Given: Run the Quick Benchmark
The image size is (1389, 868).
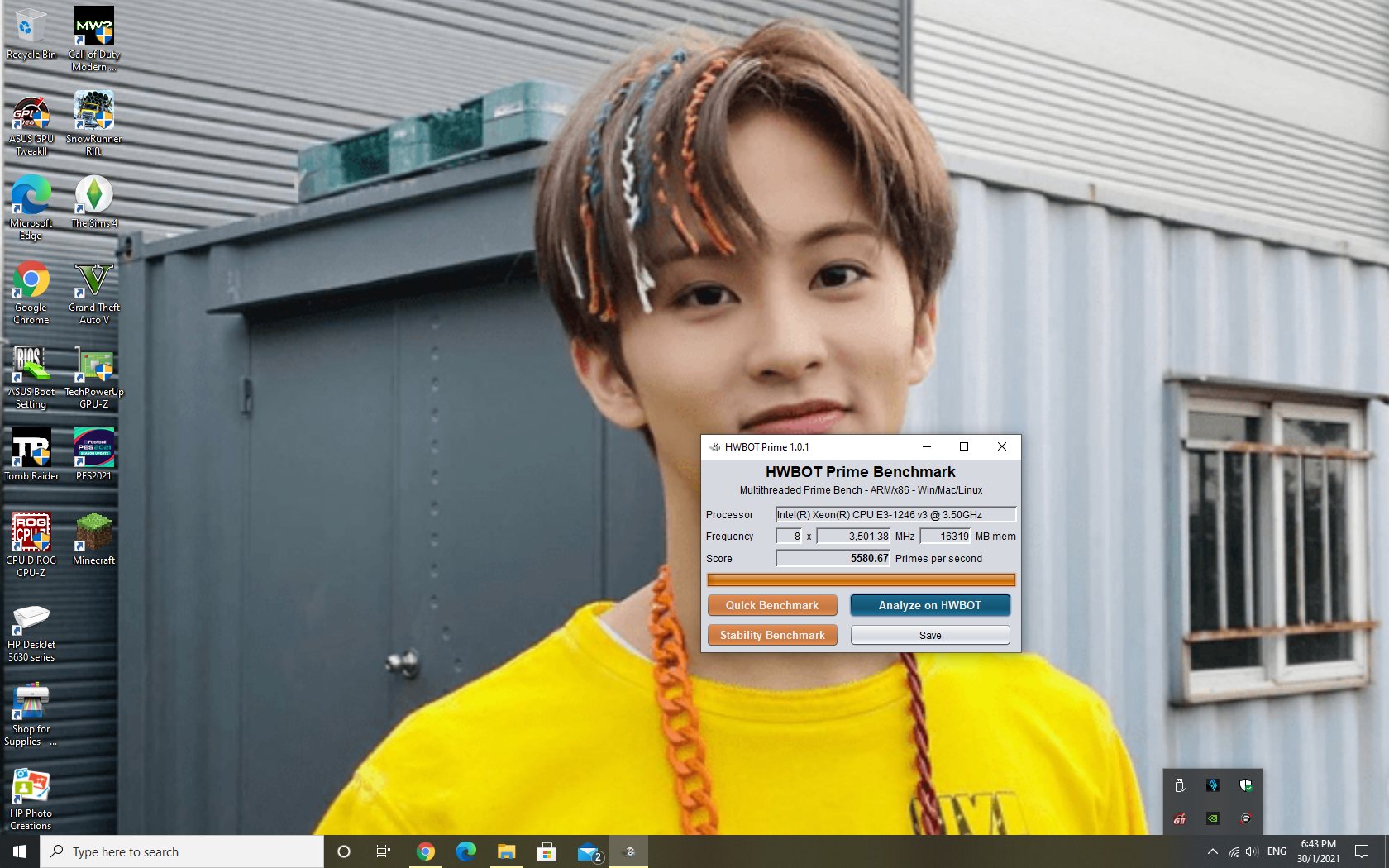Looking at the screenshot, I should (772, 605).
